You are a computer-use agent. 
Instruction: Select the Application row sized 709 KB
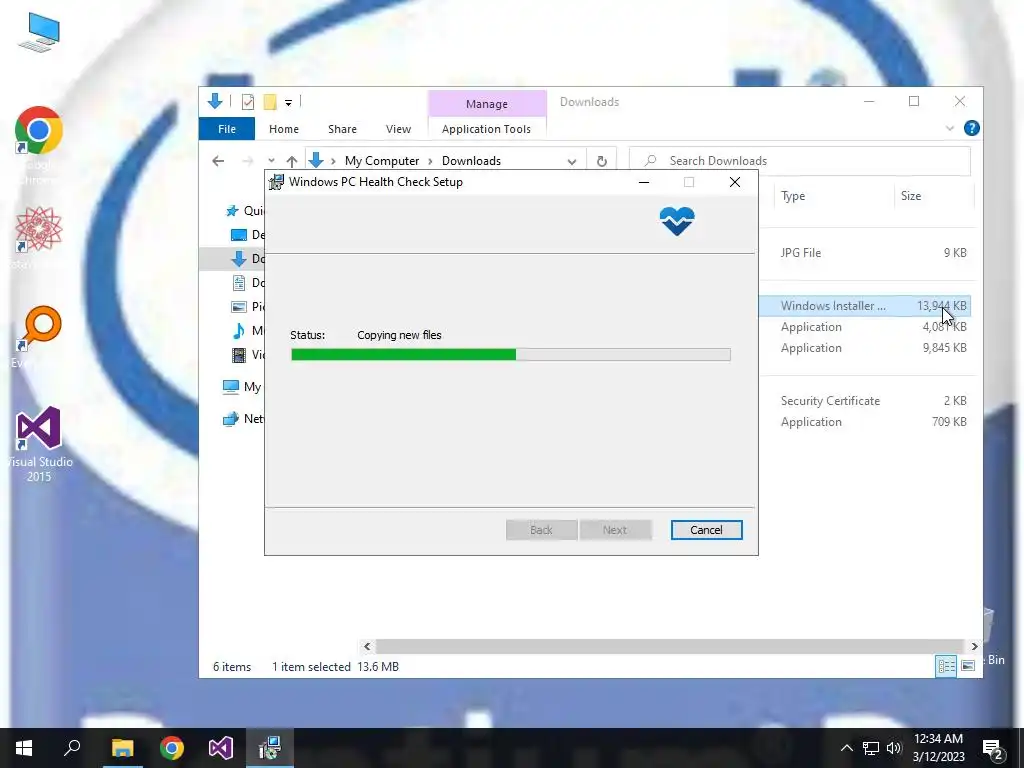click(x=865, y=422)
